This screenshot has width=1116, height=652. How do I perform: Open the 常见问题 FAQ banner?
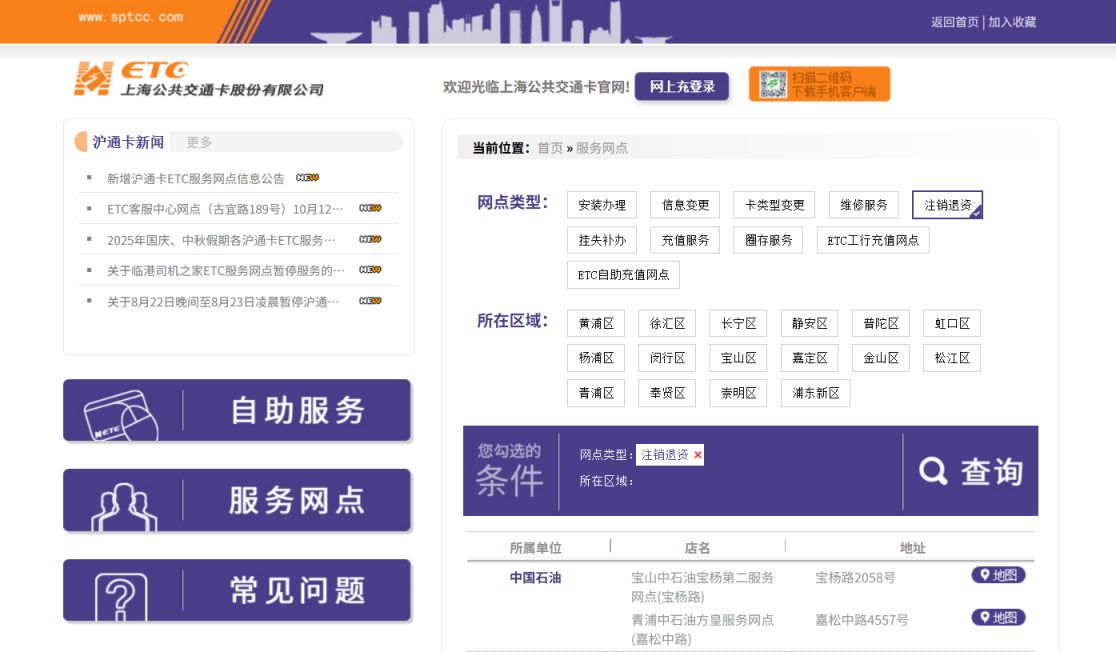237,590
